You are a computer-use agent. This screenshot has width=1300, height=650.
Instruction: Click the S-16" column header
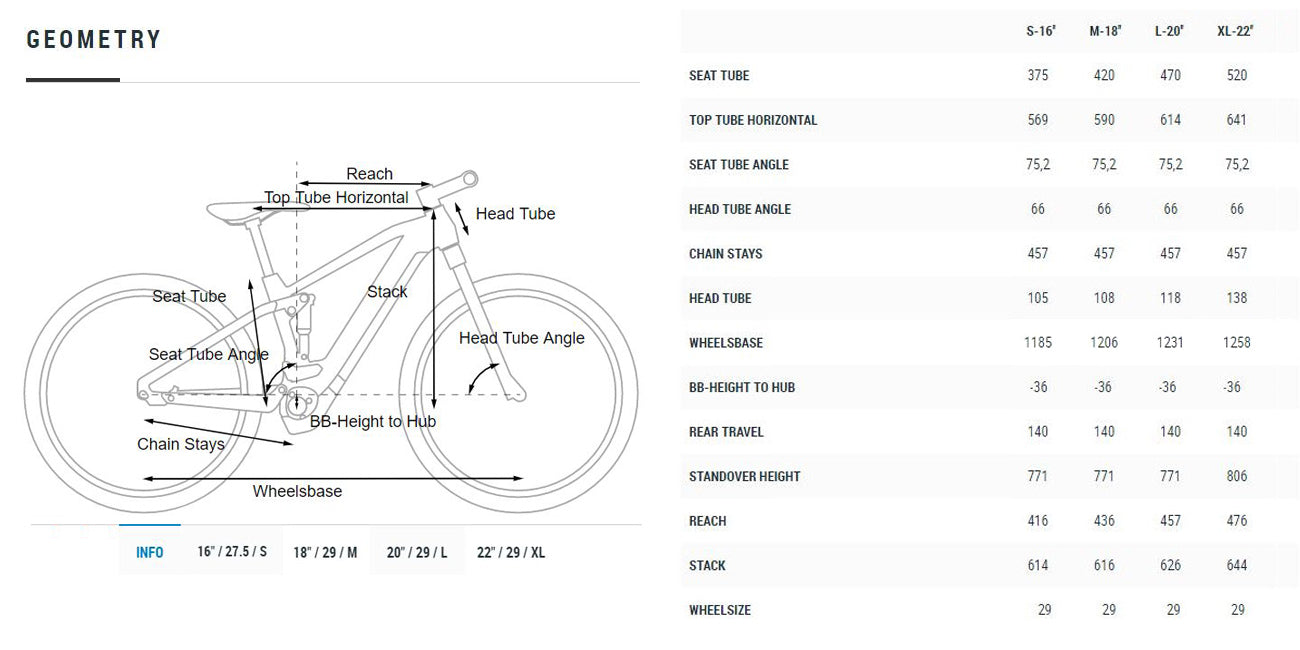1038,31
